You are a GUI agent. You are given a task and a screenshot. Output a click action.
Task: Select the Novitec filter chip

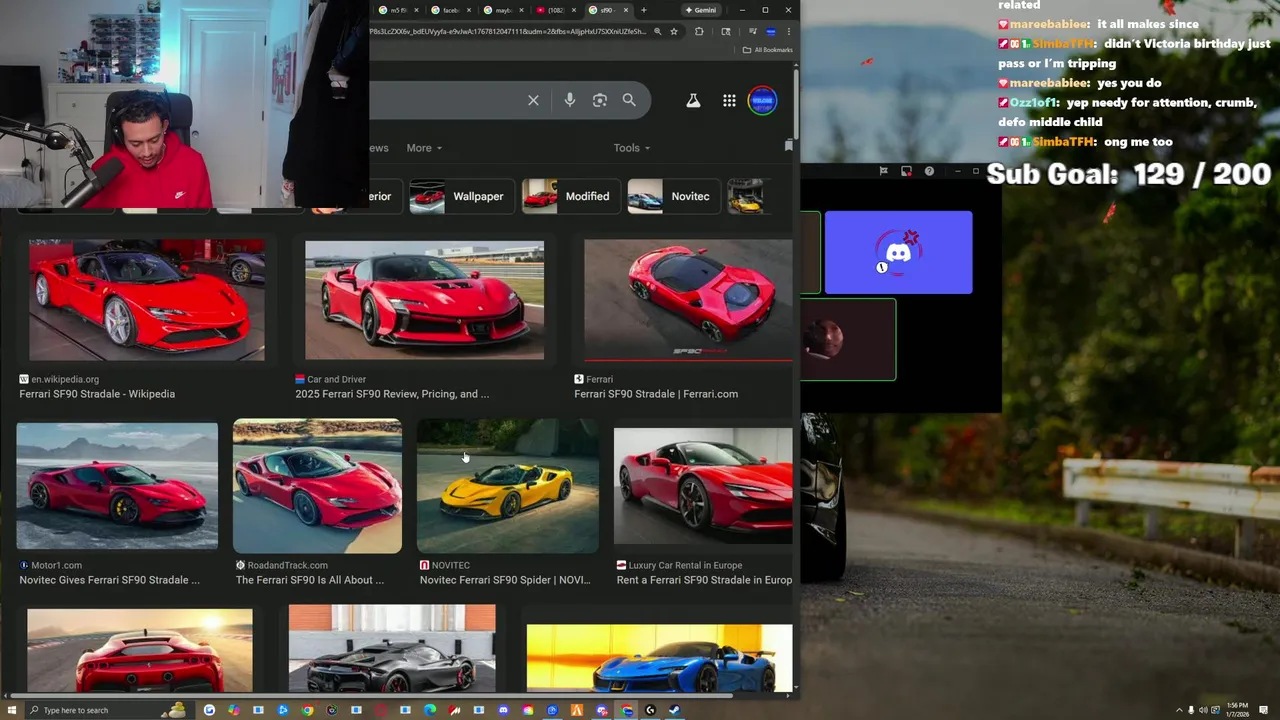click(x=673, y=197)
